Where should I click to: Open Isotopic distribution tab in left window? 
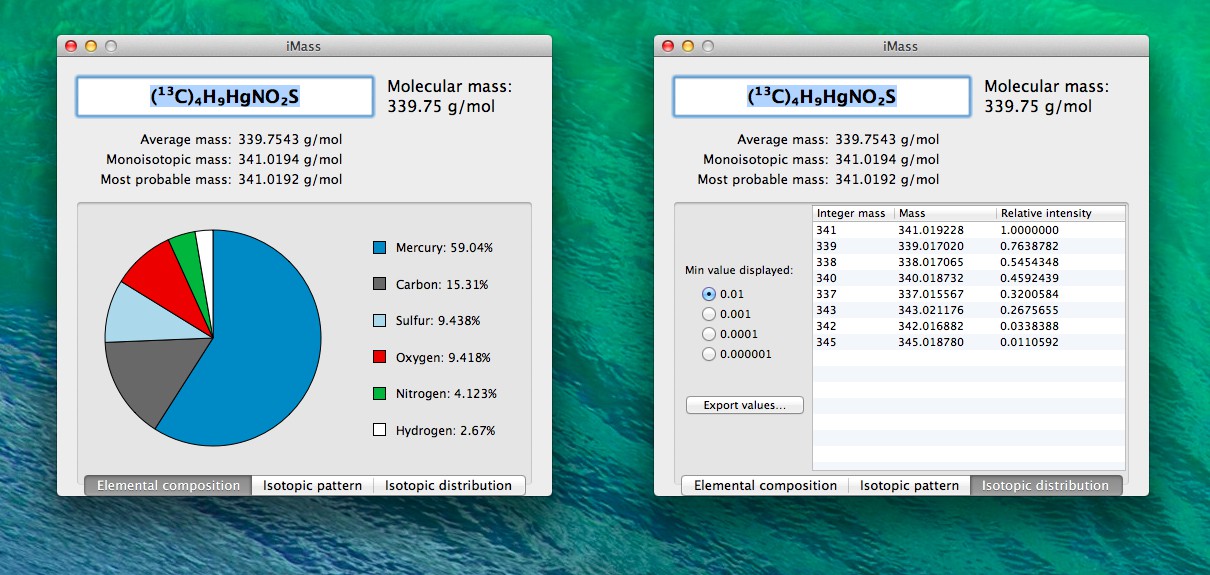[x=449, y=486]
